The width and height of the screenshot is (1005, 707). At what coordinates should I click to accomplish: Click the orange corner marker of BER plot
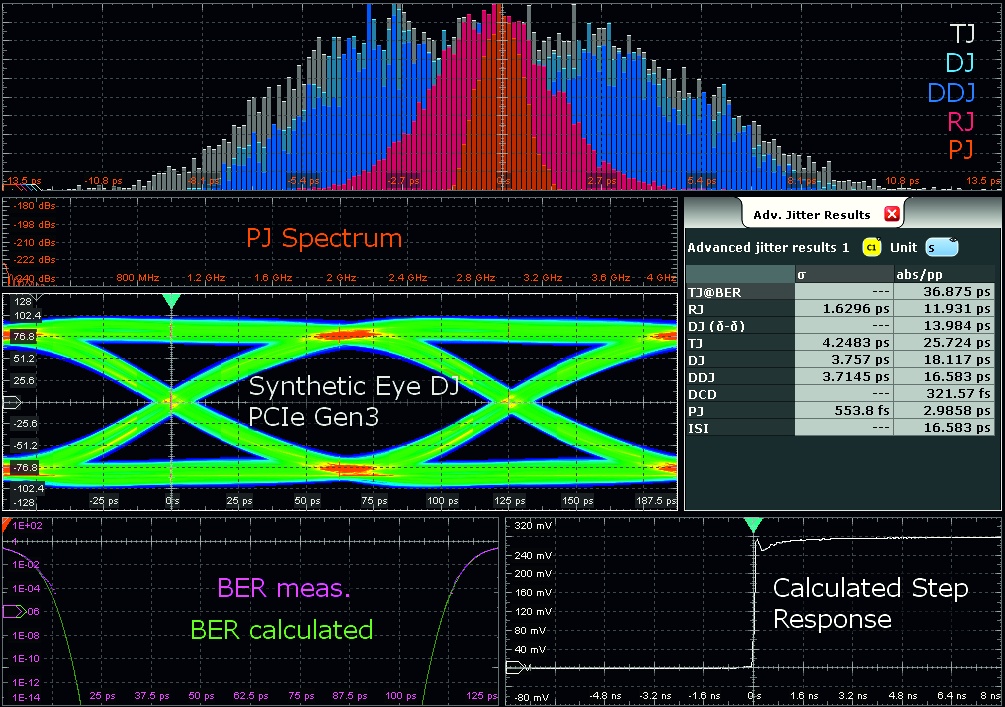coord(6,524)
